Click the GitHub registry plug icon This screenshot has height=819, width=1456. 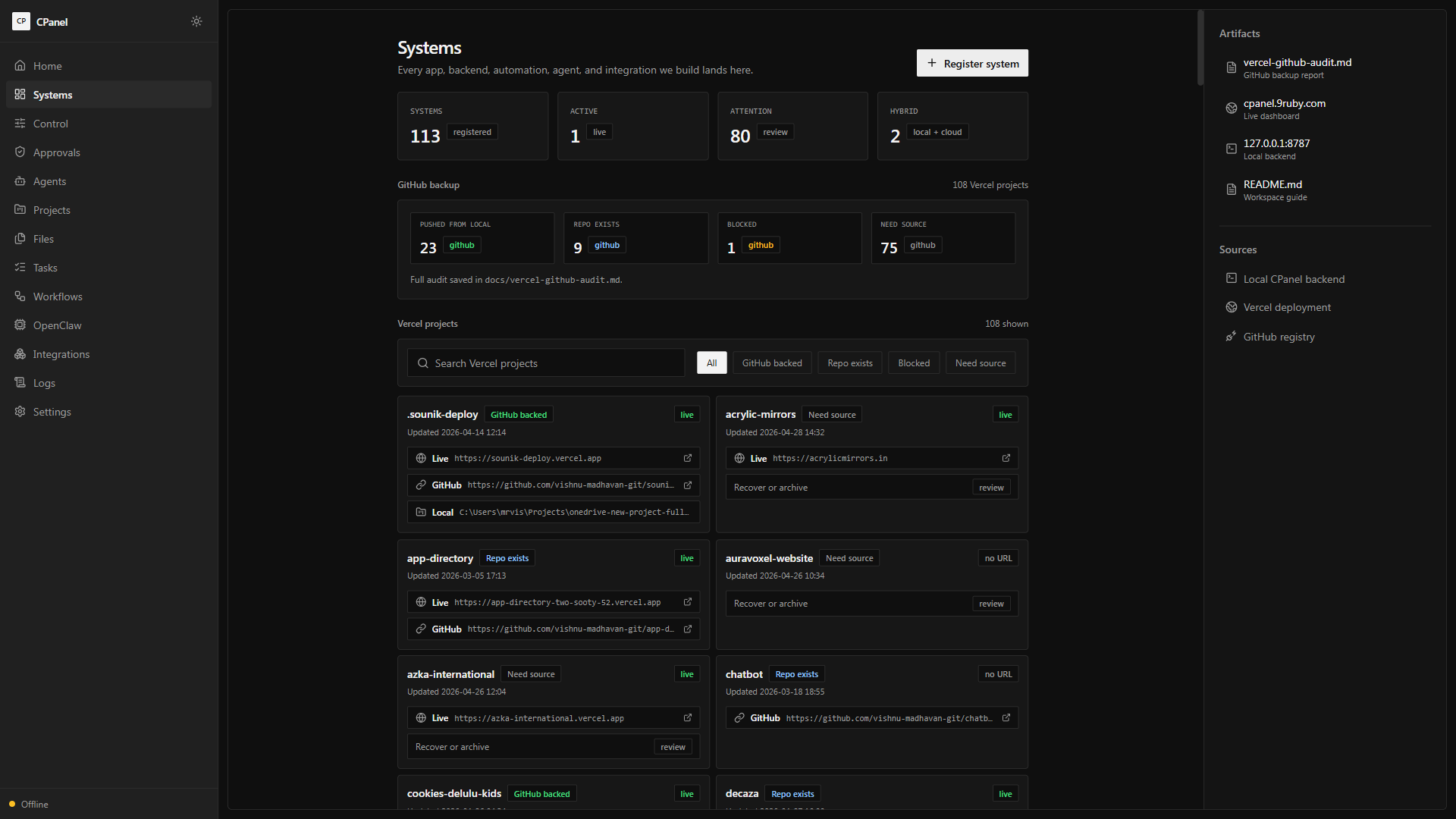1232,336
